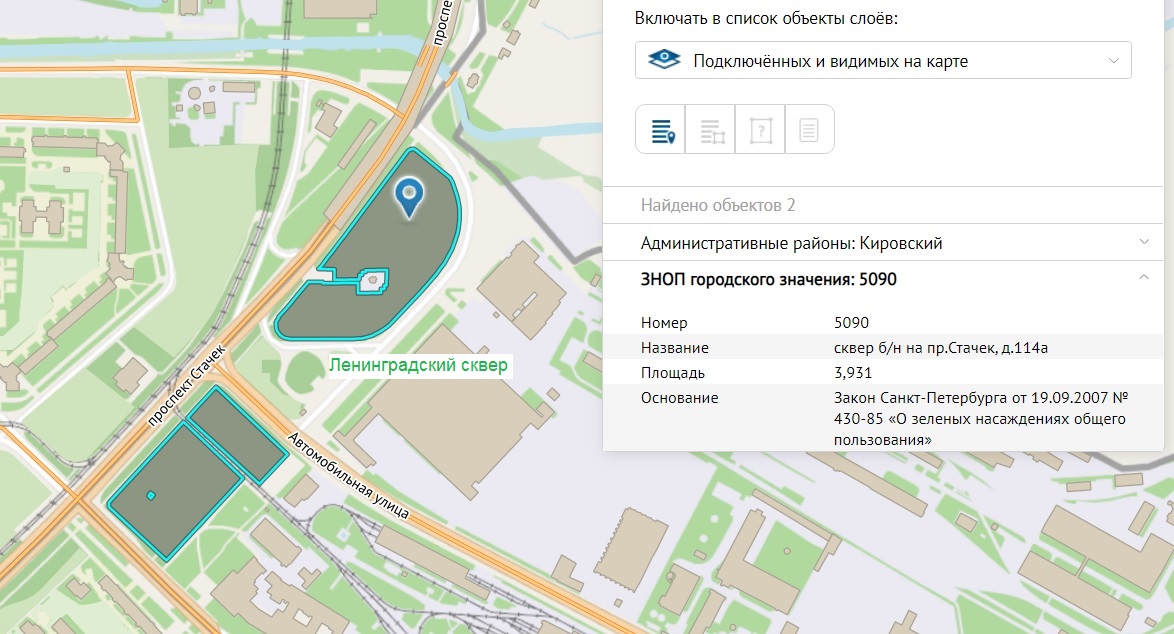Click value 5090 in the Номер row

(x=851, y=323)
